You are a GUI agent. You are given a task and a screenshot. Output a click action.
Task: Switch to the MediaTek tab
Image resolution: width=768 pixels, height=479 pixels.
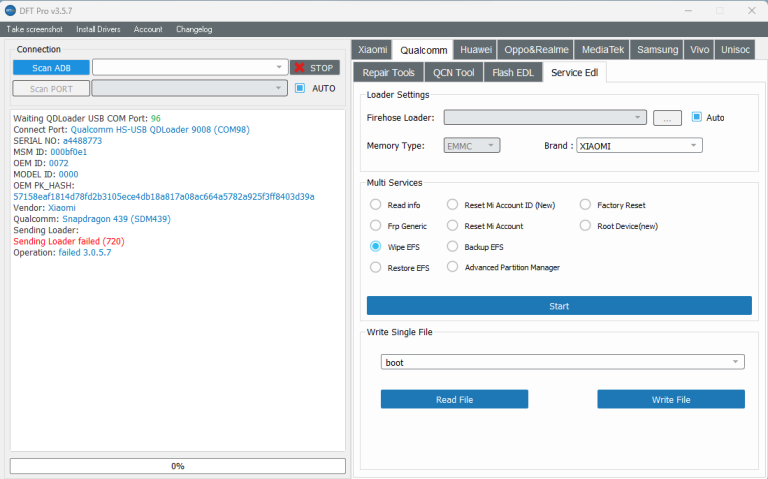(602, 49)
